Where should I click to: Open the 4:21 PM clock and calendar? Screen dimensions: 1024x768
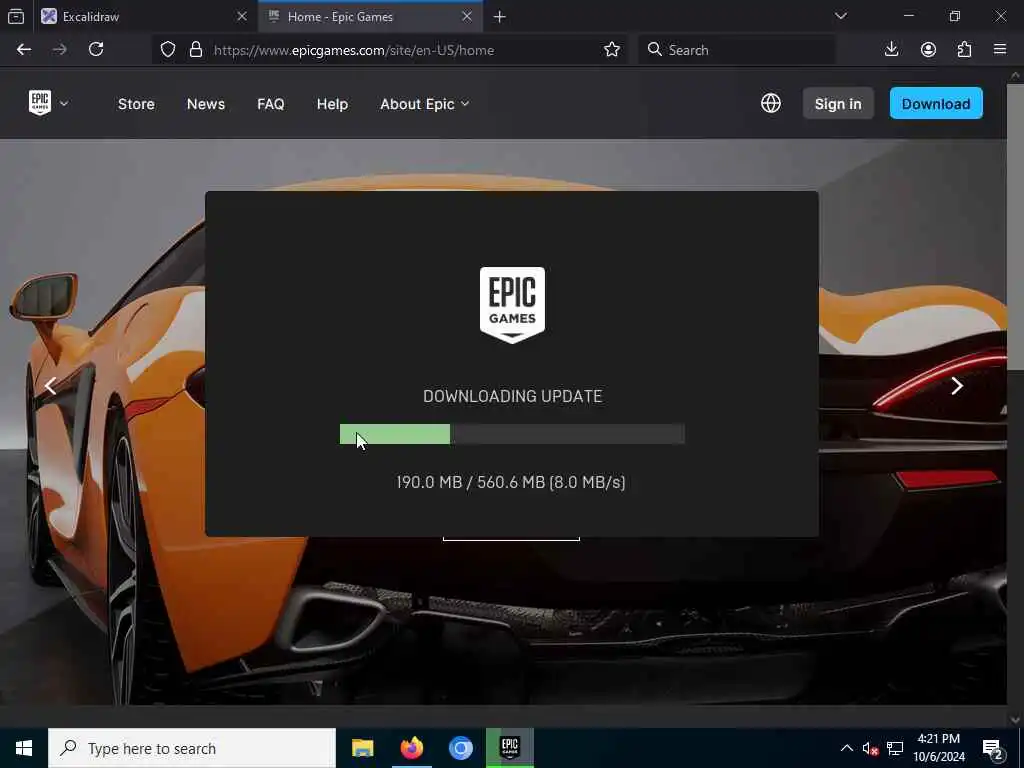(938, 748)
